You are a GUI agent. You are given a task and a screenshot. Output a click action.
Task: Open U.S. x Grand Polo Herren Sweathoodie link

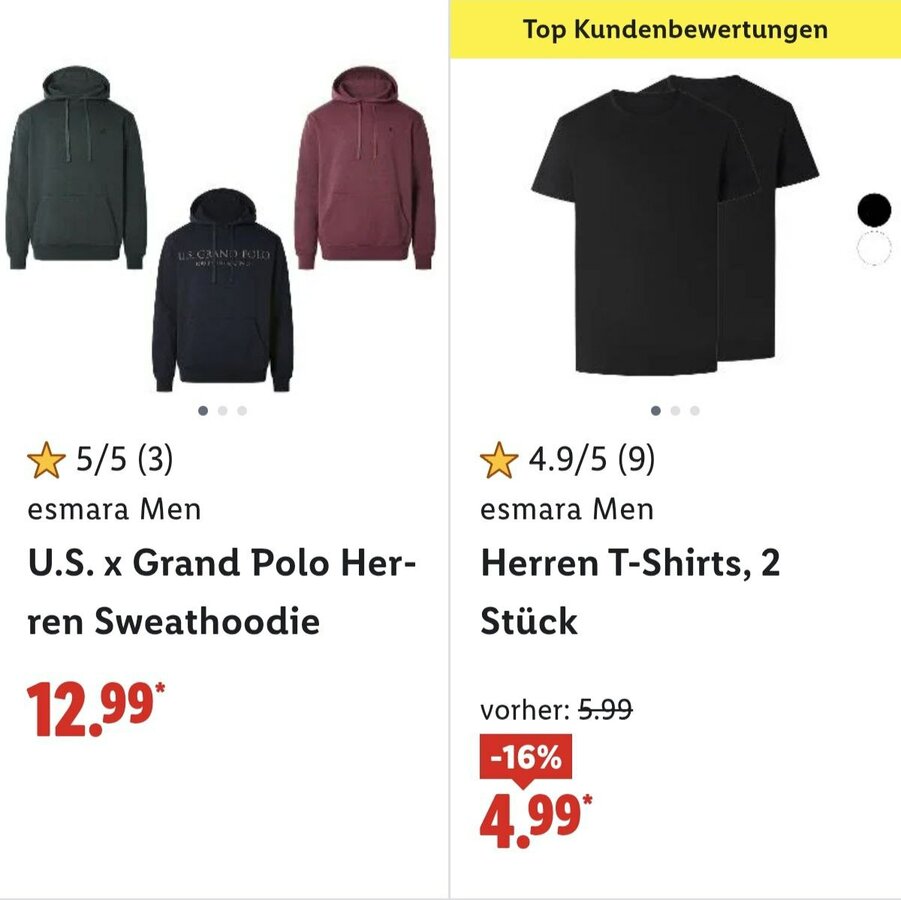pos(221,592)
